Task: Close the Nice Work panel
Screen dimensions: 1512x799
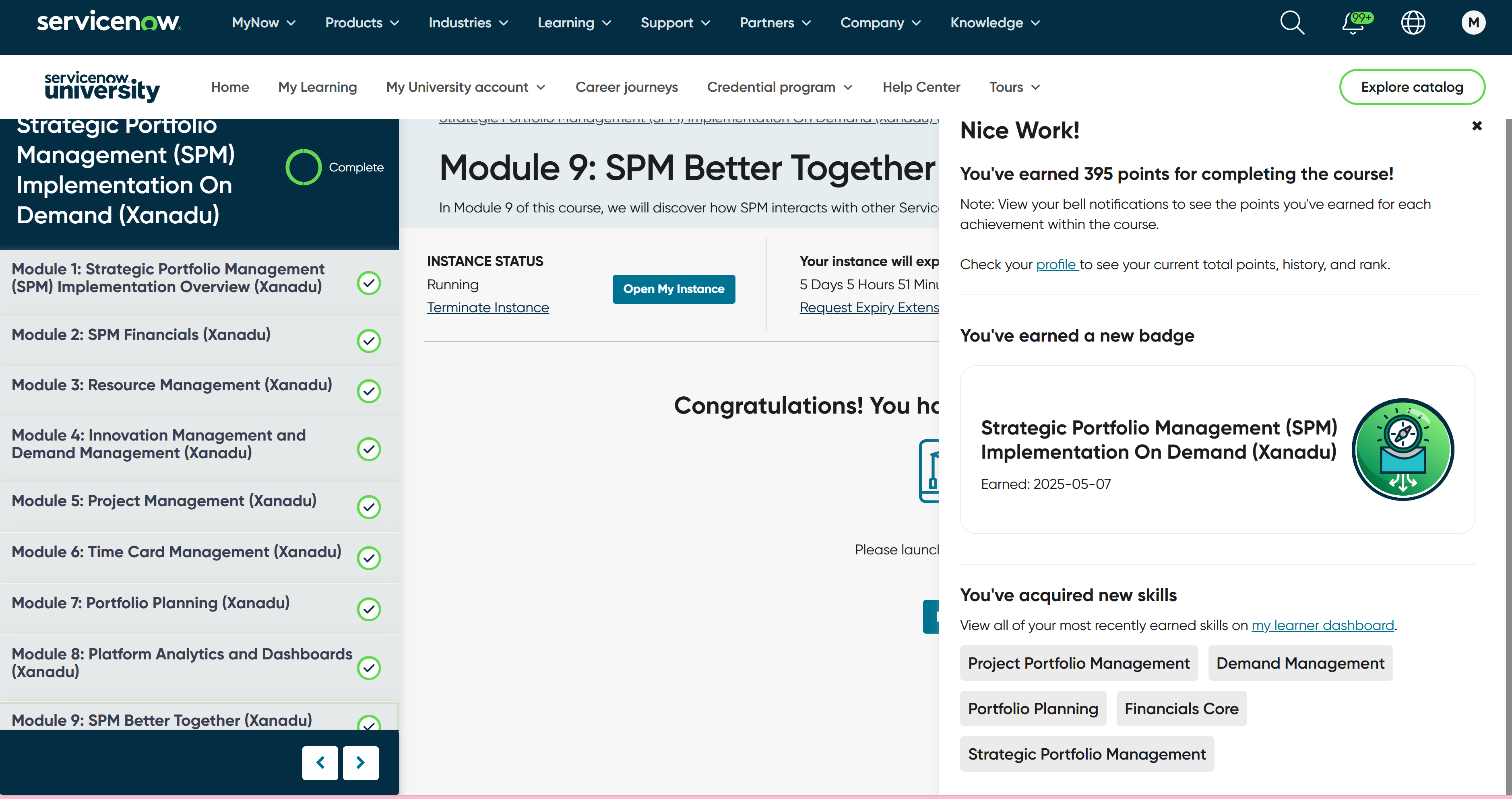Action: (1477, 126)
